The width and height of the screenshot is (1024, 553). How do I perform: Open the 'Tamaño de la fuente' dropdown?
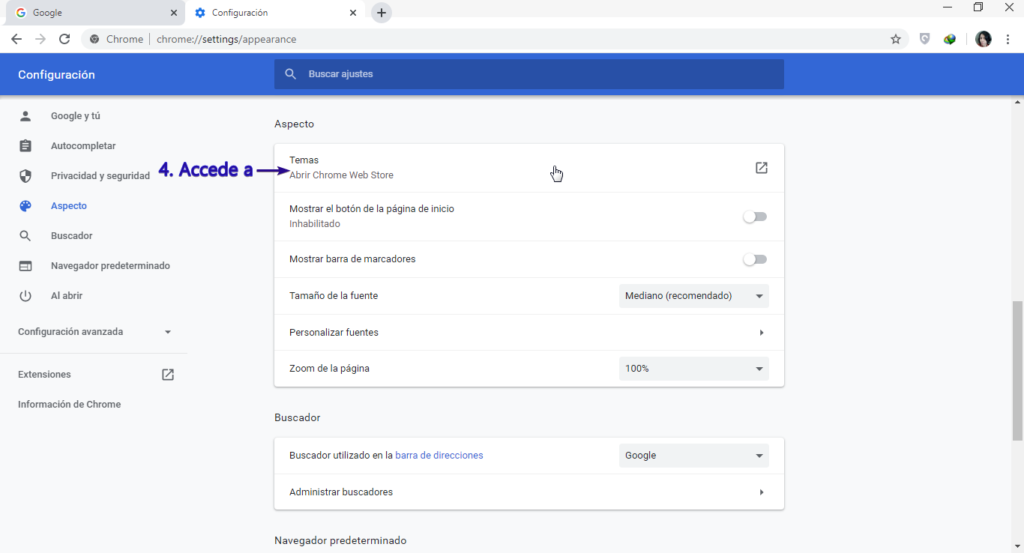tap(694, 296)
